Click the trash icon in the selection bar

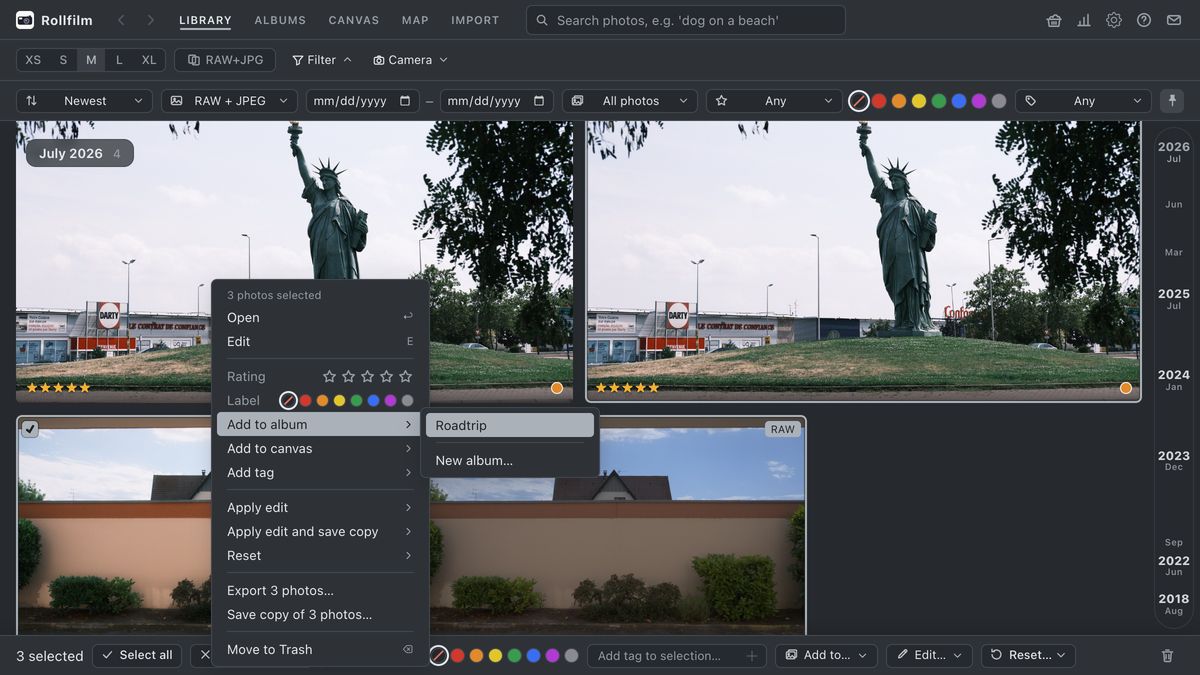tap(1167, 655)
